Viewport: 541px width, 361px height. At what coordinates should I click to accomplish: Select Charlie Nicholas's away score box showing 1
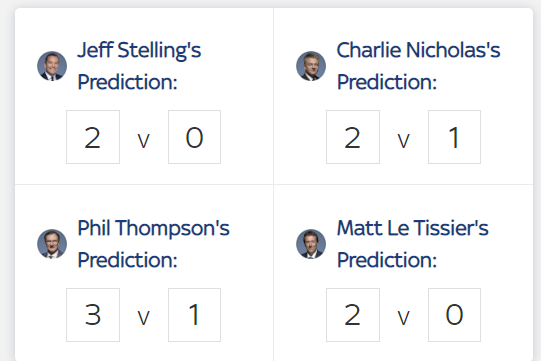[x=454, y=137]
